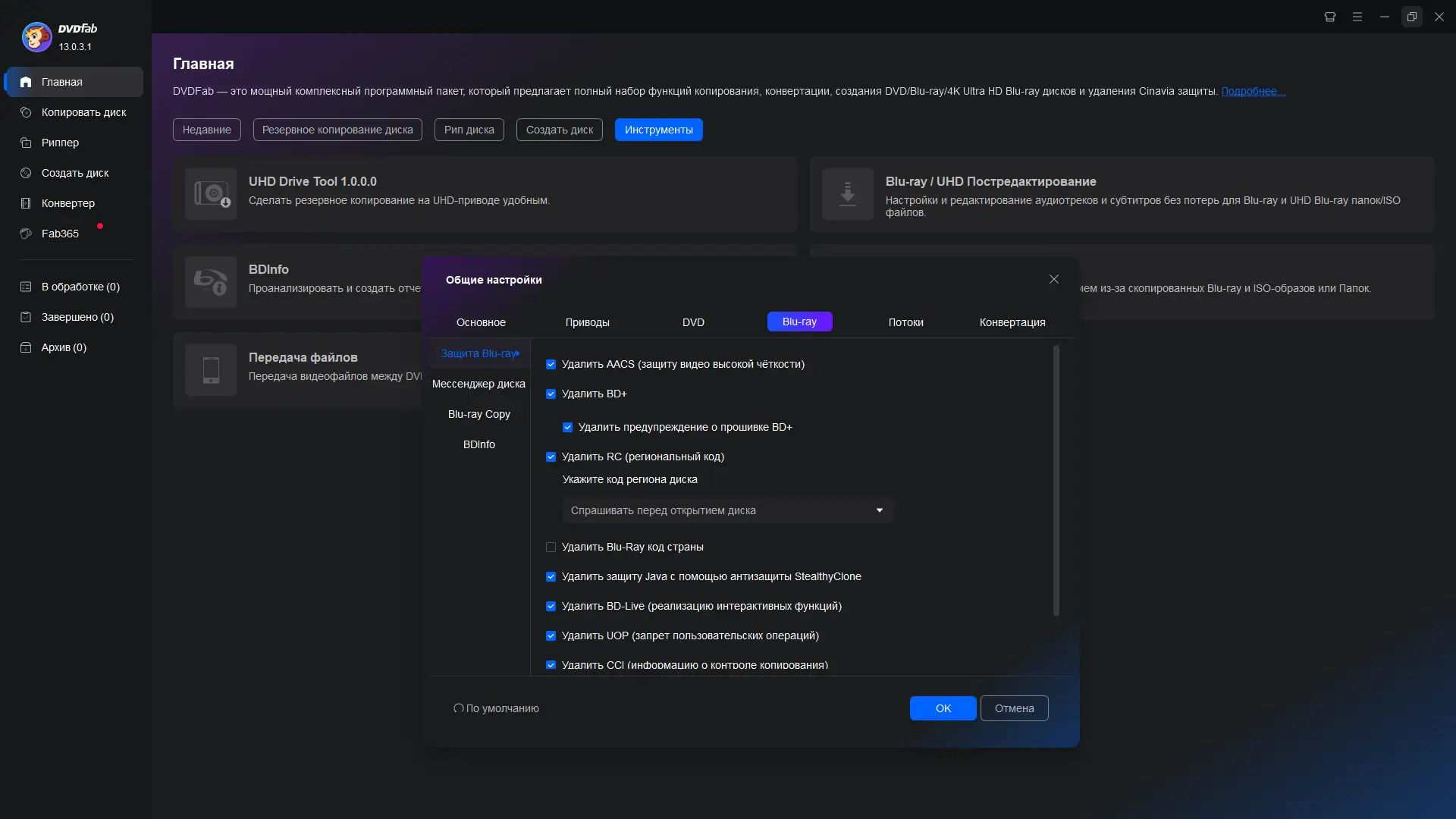This screenshot has height=819, width=1456.
Task: Toggle Удалить BD-Live checkbox
Action: tap(551, 607)
